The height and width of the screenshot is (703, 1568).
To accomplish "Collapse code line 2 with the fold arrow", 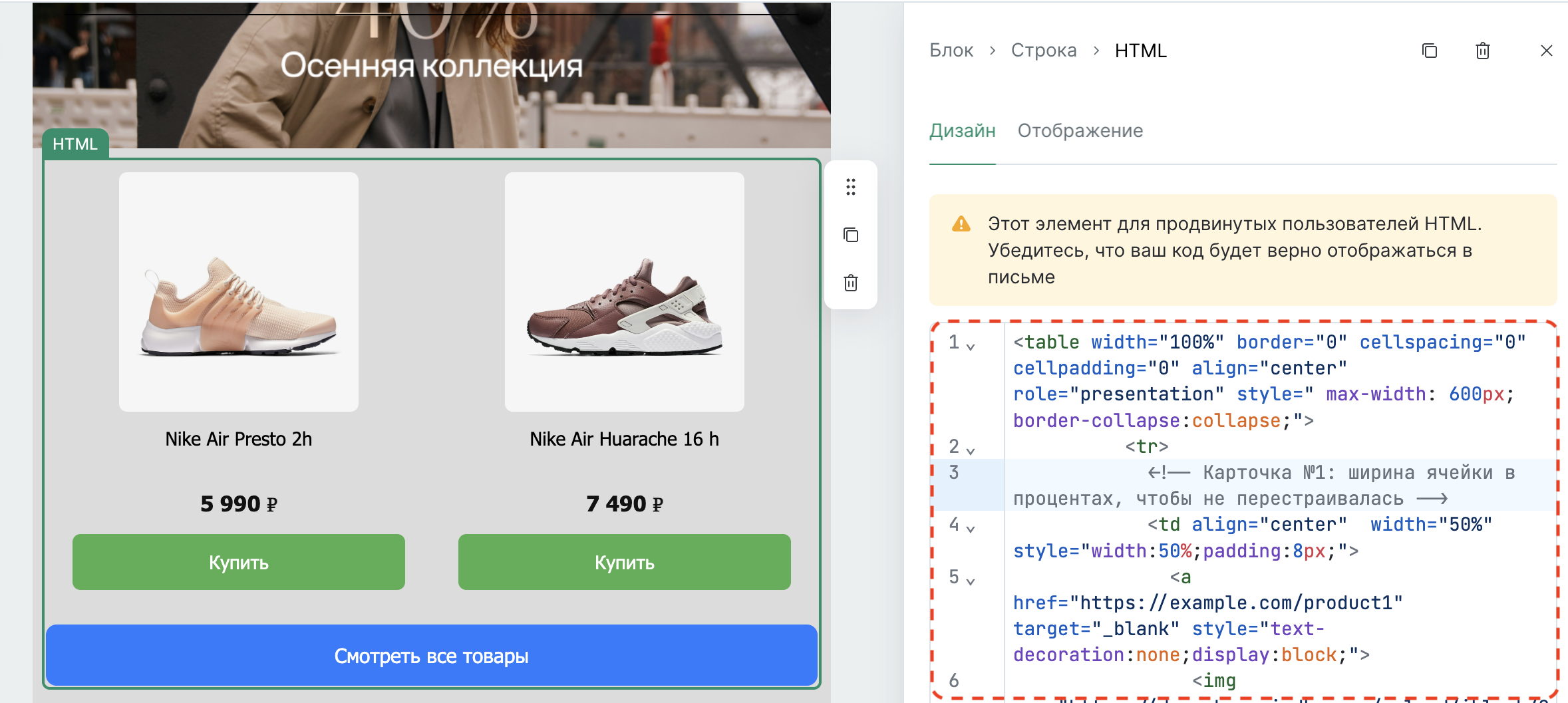I will (x=971, y=451).
